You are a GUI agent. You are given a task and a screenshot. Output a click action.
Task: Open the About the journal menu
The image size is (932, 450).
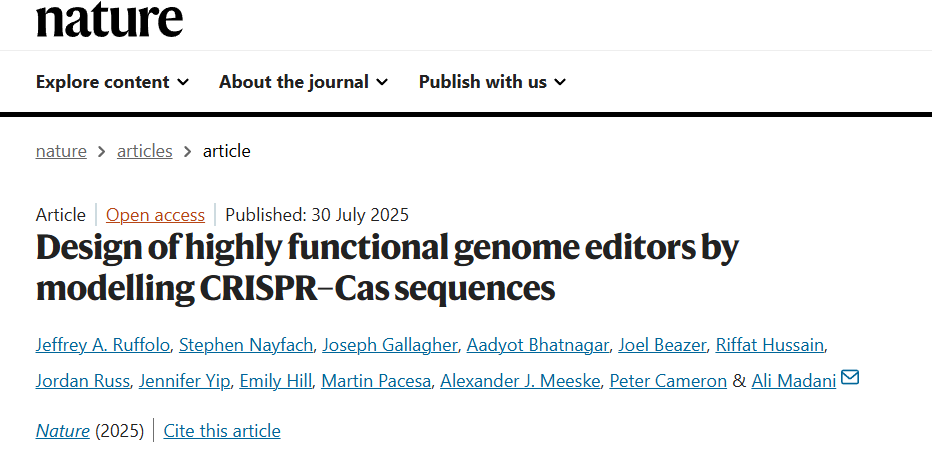click(x=303, y=81)
